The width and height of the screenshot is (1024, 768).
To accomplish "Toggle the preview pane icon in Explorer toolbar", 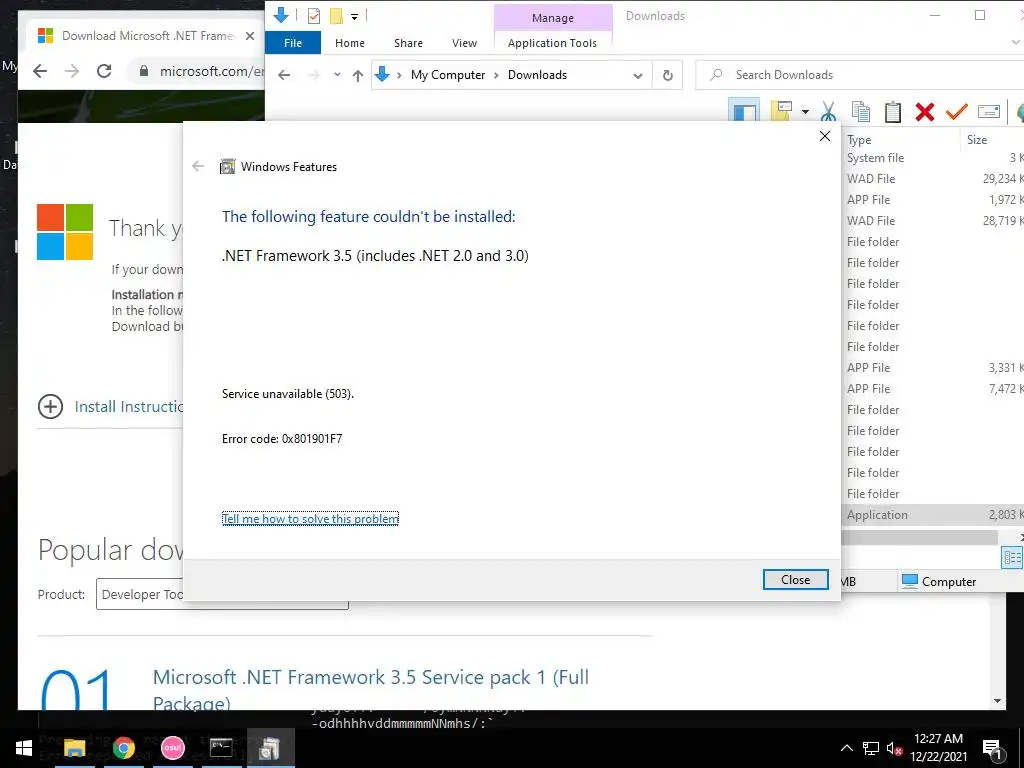I will [744, 110].
